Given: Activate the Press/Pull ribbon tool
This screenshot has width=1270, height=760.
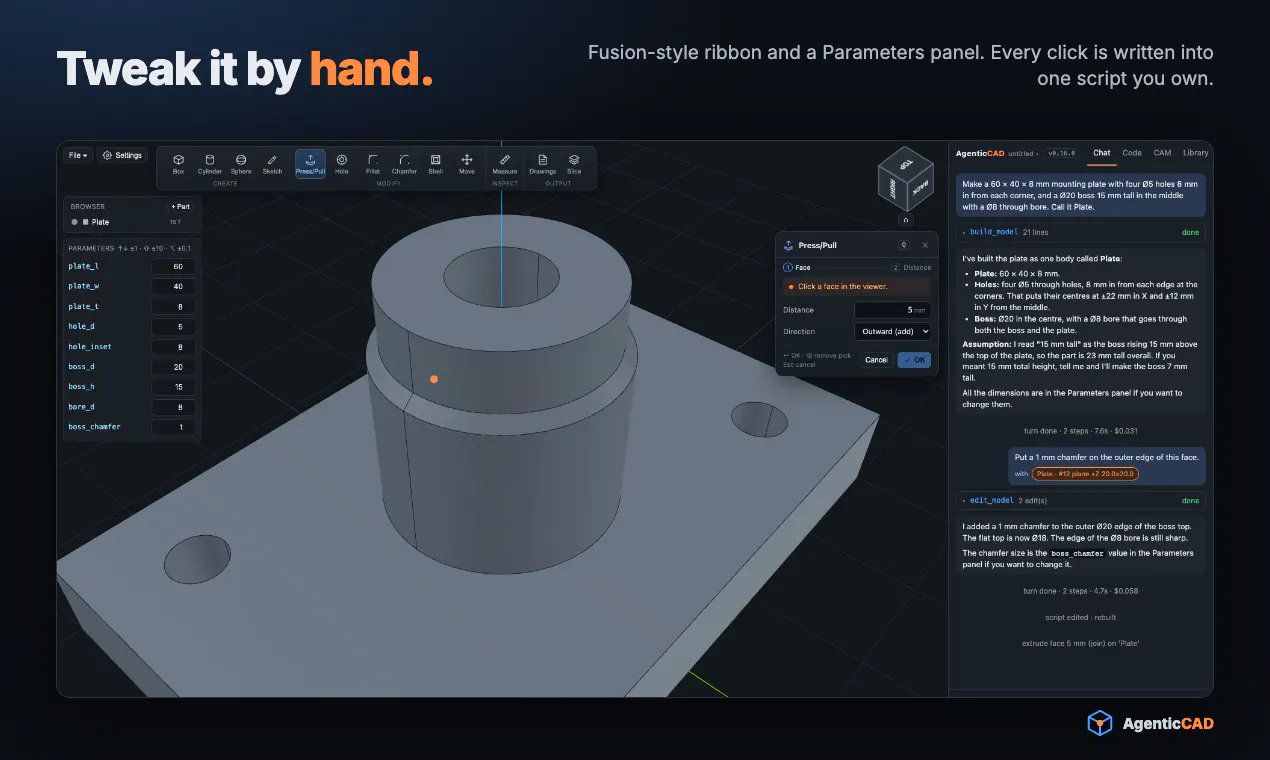Looking at the screenshot, I should tap(310, 164).
